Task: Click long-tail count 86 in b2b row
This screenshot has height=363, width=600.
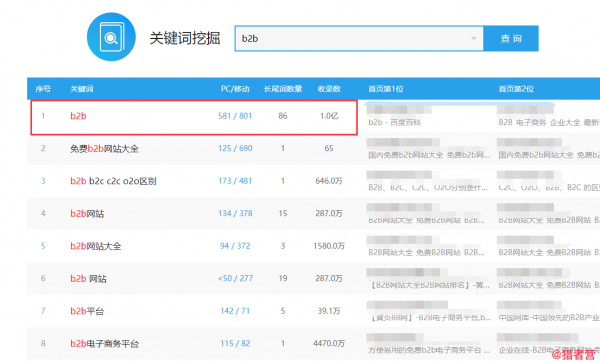Action: (283, 116)
